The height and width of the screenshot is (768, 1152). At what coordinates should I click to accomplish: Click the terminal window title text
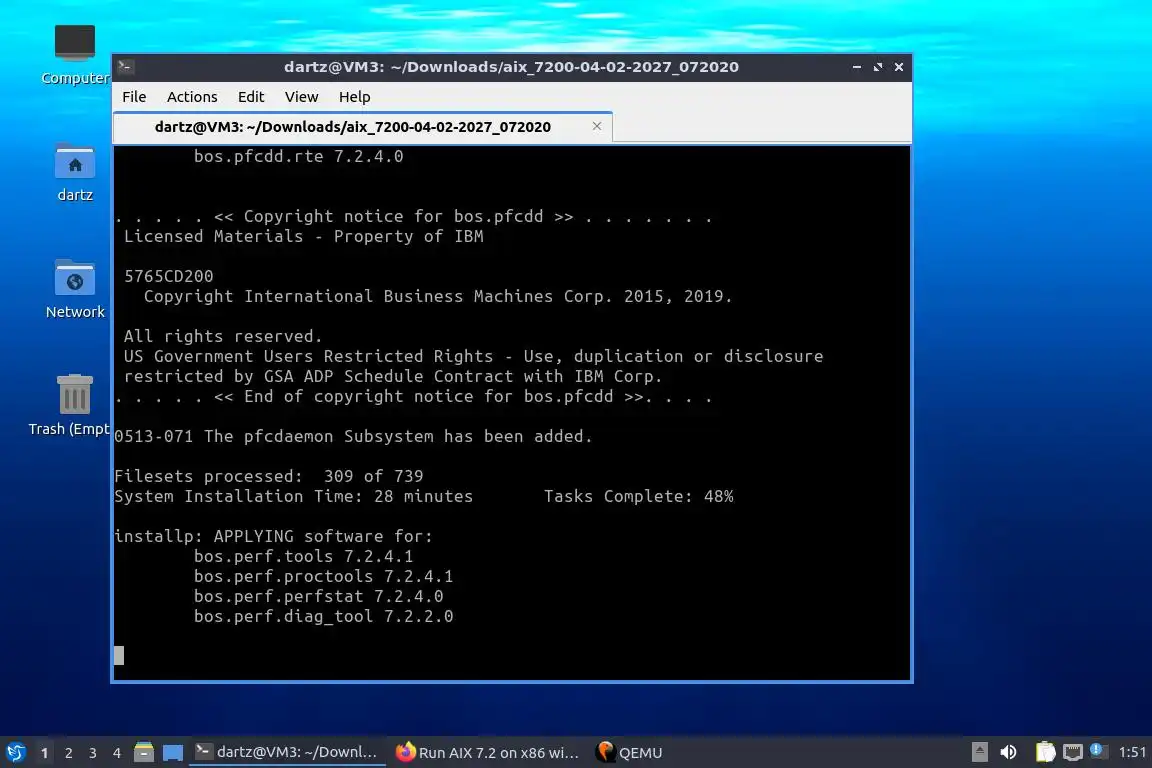click(x=511, y=67)
